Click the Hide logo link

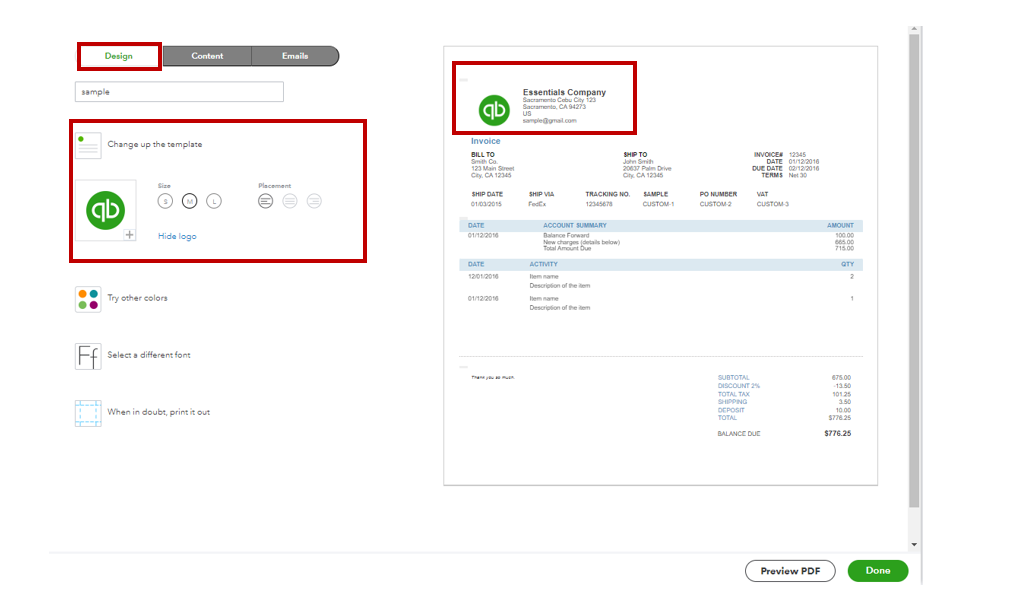179,235
